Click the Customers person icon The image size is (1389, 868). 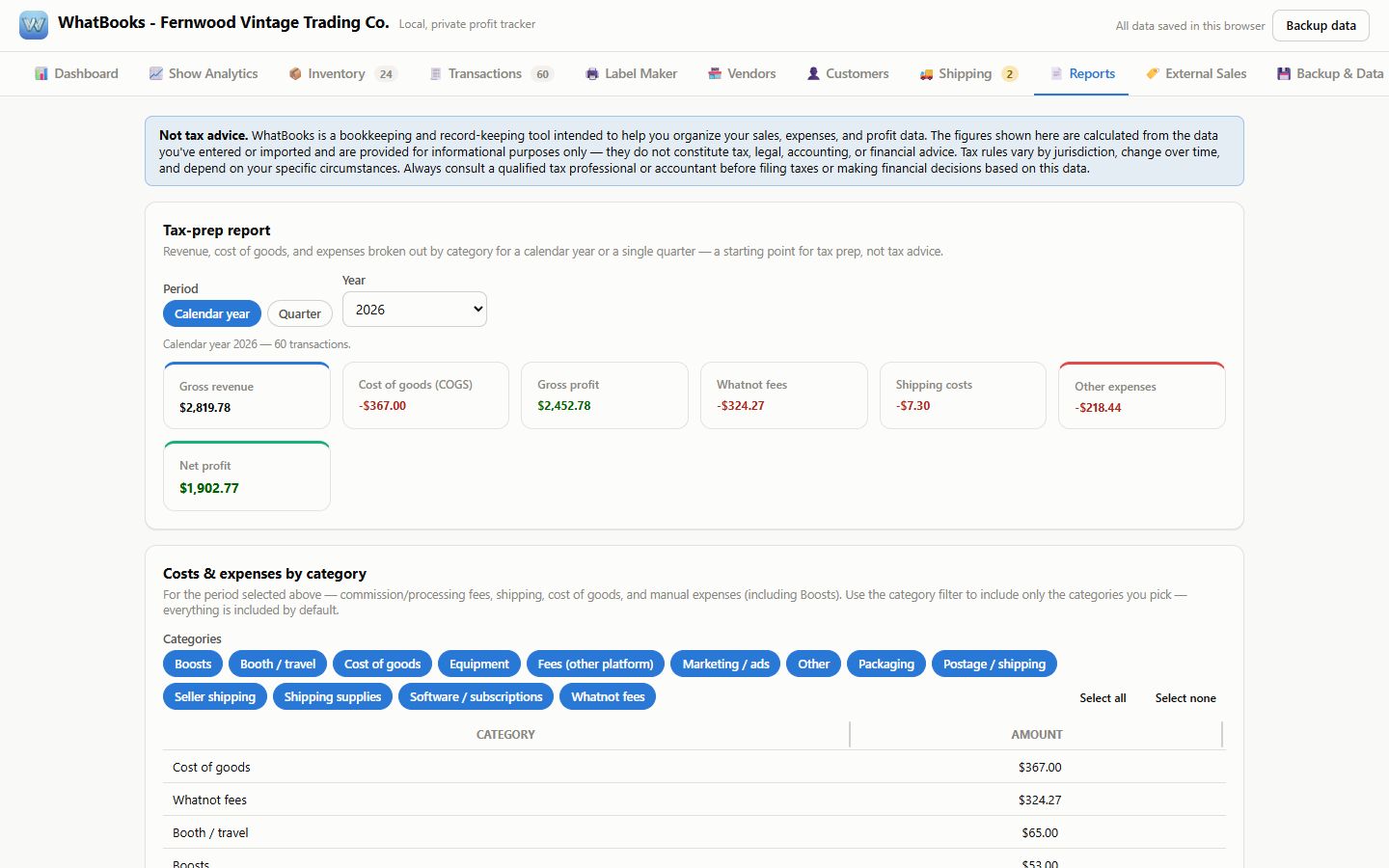click(813, 73)
